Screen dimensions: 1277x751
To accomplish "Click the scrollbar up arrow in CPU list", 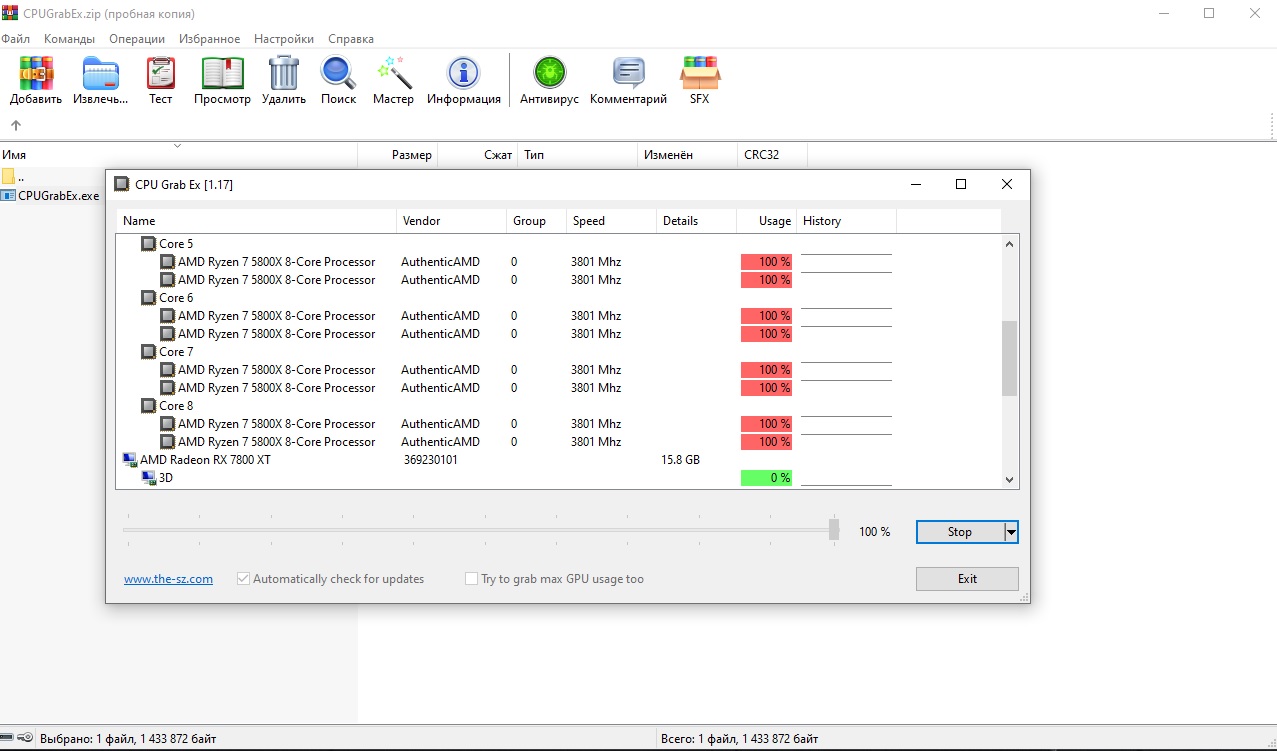I will (1009, 244).
